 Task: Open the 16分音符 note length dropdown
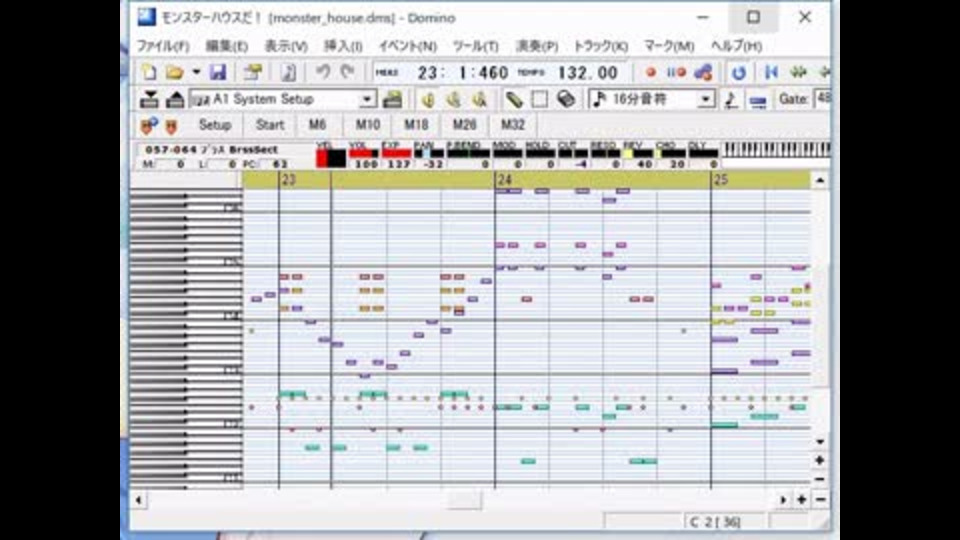(x=651, y=99)
